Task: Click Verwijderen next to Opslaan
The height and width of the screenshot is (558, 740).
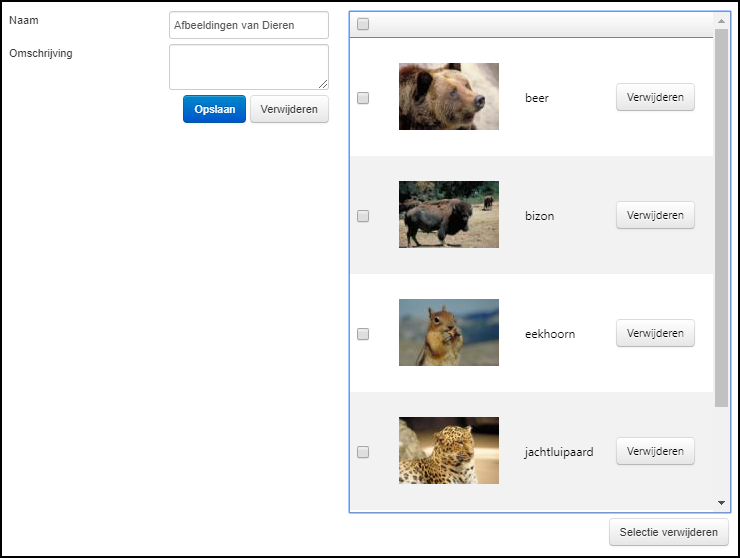Action: click(289, 109)
